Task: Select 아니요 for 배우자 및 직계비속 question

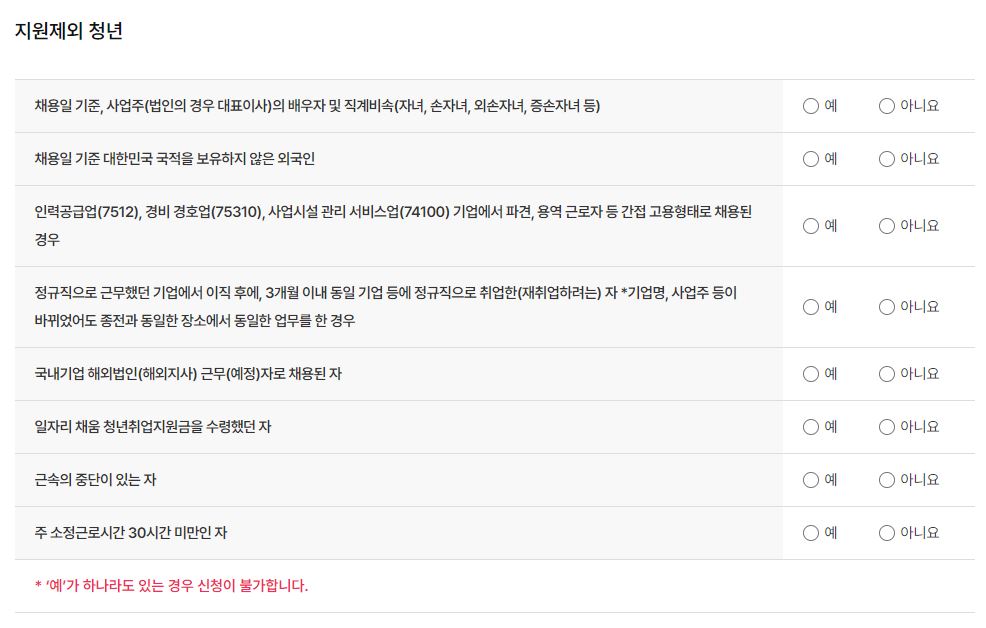Action: tap(885, 105)
